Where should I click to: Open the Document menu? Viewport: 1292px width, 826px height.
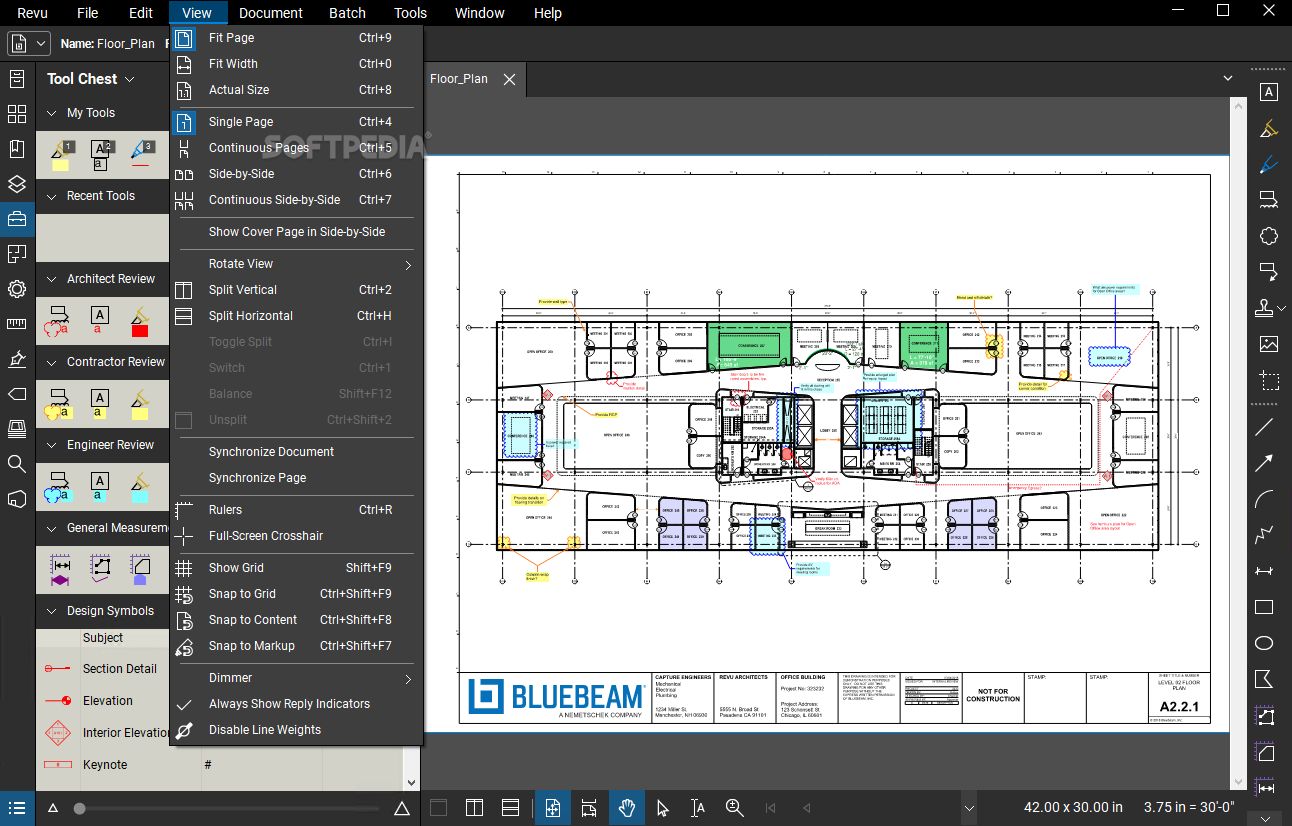(x=271, y=13)
